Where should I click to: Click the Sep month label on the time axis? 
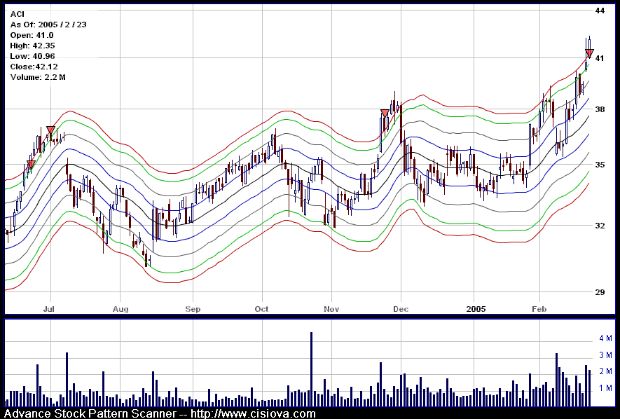pos(193,309)
